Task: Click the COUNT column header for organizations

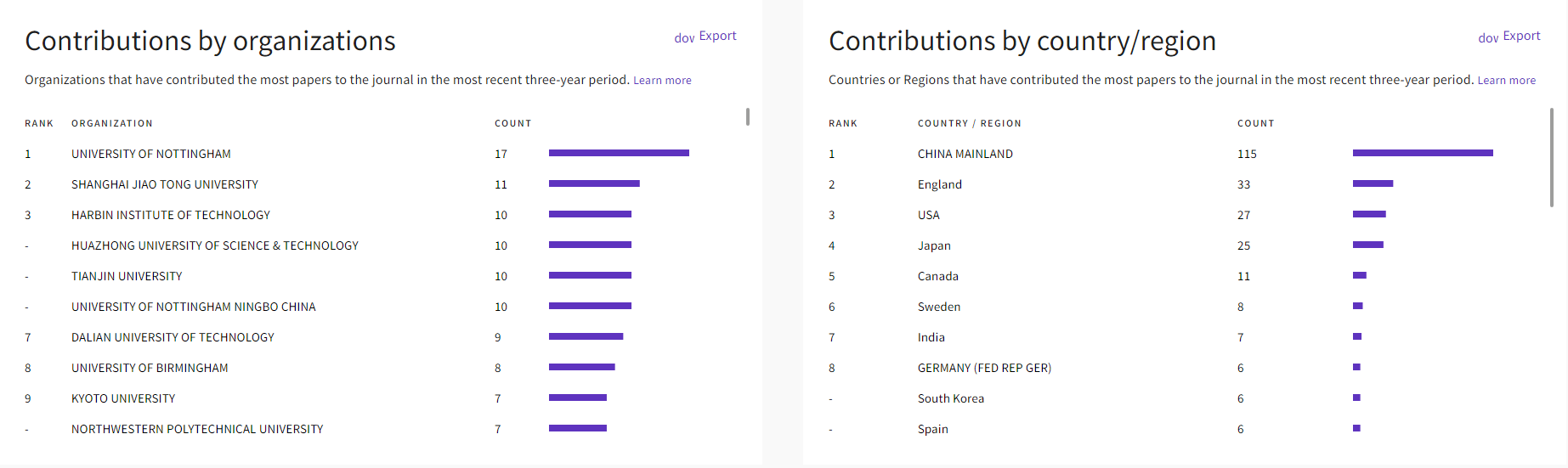Action: 512,123
